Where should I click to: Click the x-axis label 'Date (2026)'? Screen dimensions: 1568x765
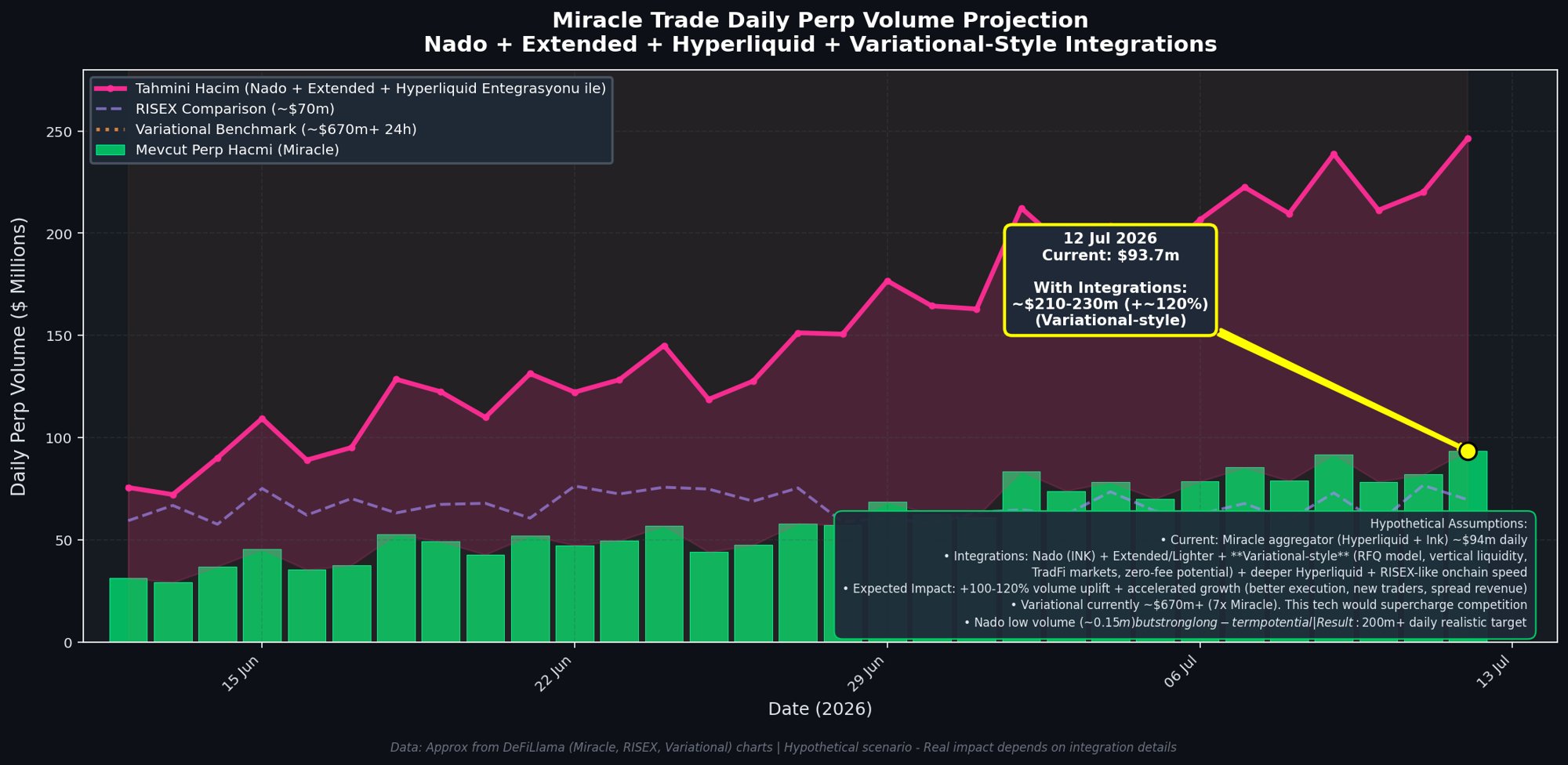[820, 709]
